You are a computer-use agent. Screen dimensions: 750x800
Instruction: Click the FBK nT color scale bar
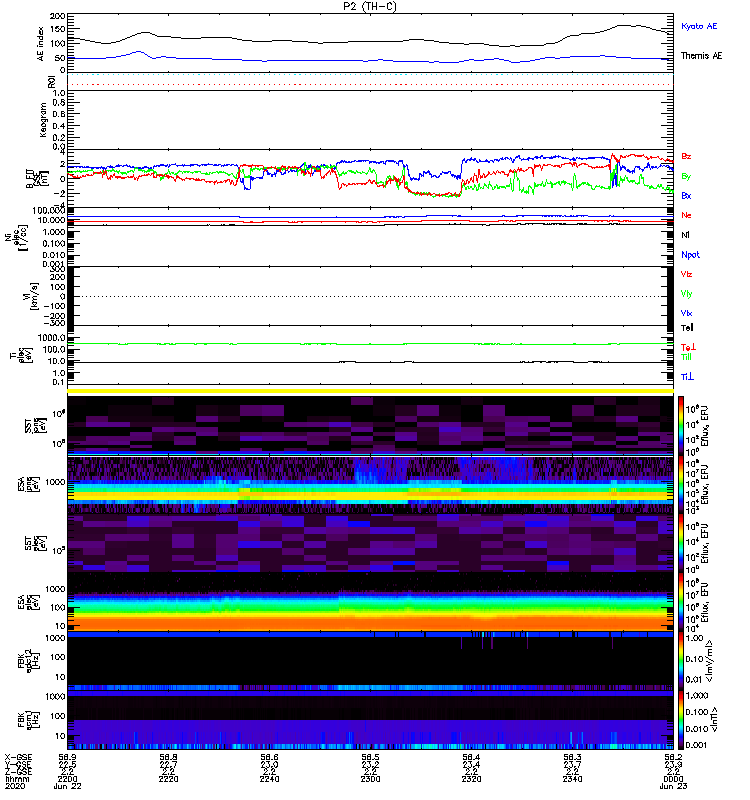681,720
